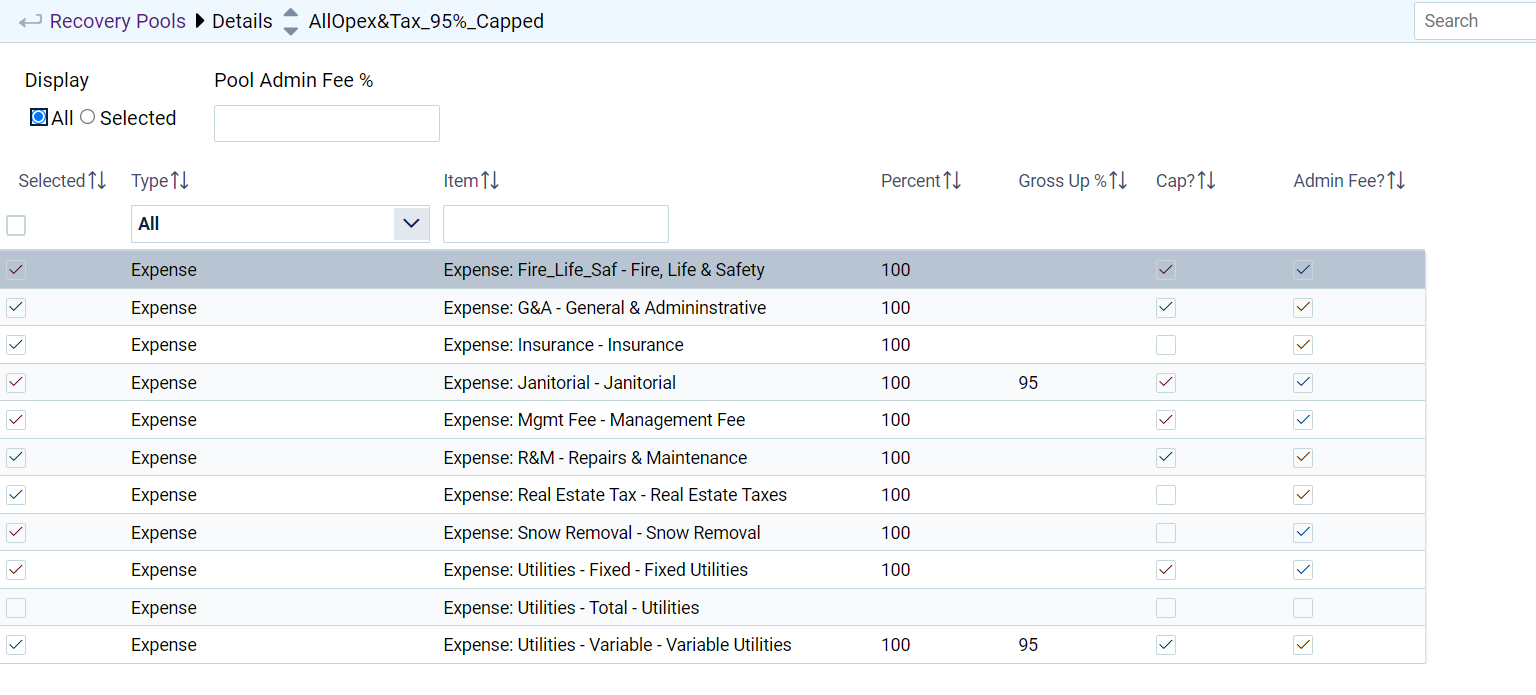Toggle the select-all checkbox under Selected
This screenshot has height=695, width=1536.
coord(16,226)
